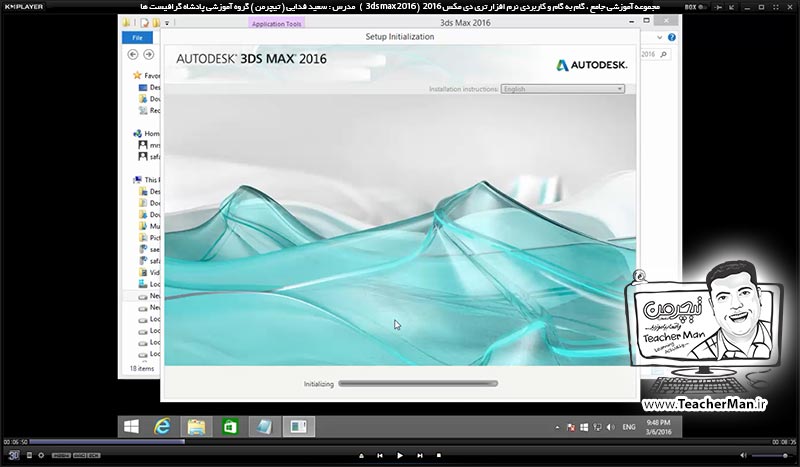Click the File tab in Explorer
Image resolution: width=800 pixels, height=467 pixels.
pos(137,38)
